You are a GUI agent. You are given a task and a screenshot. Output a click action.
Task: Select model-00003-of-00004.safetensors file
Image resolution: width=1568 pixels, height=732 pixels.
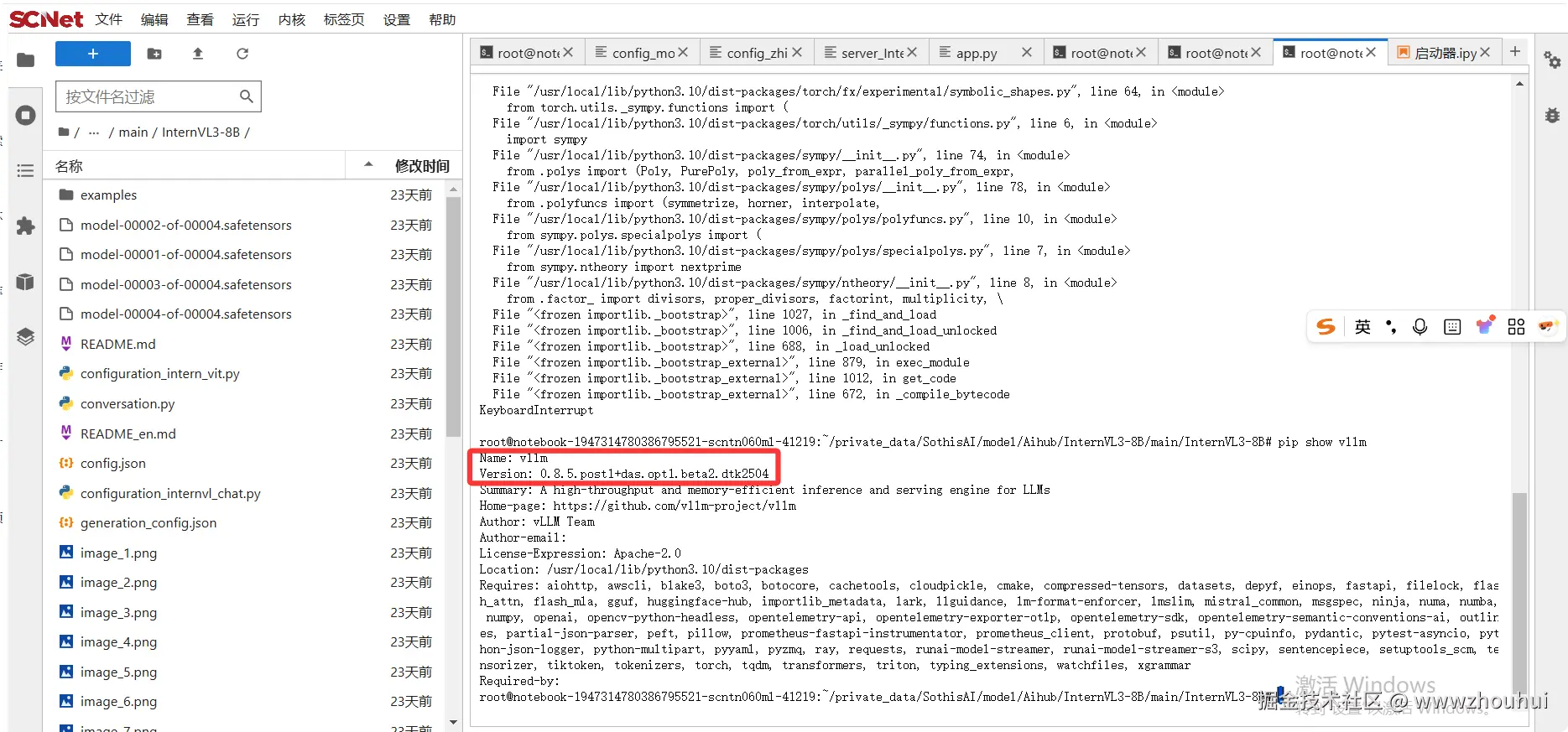point(245,284)
